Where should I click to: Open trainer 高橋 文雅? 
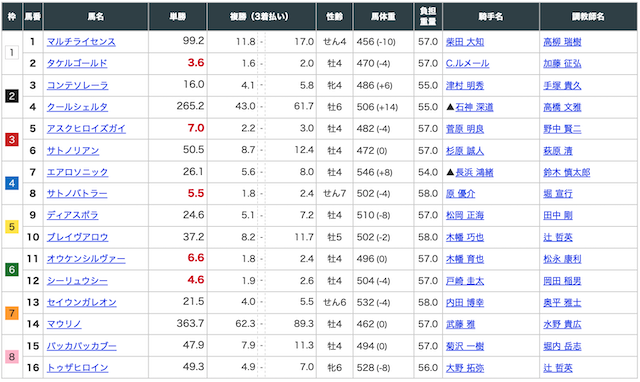point(562,107)
